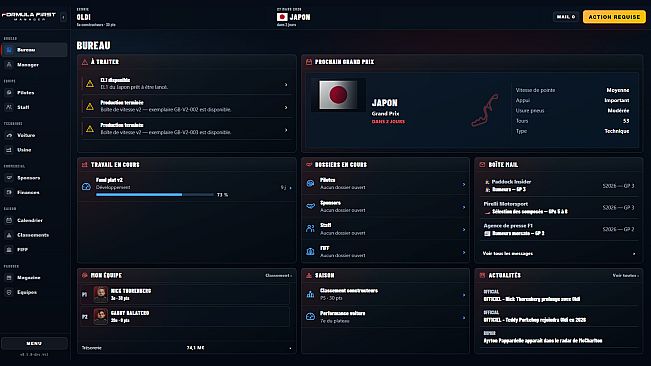Click the Fond plat v2 development icon
The height and width of the screenshot is (366, 651).
pyautogui.click(x=86, y=187)
